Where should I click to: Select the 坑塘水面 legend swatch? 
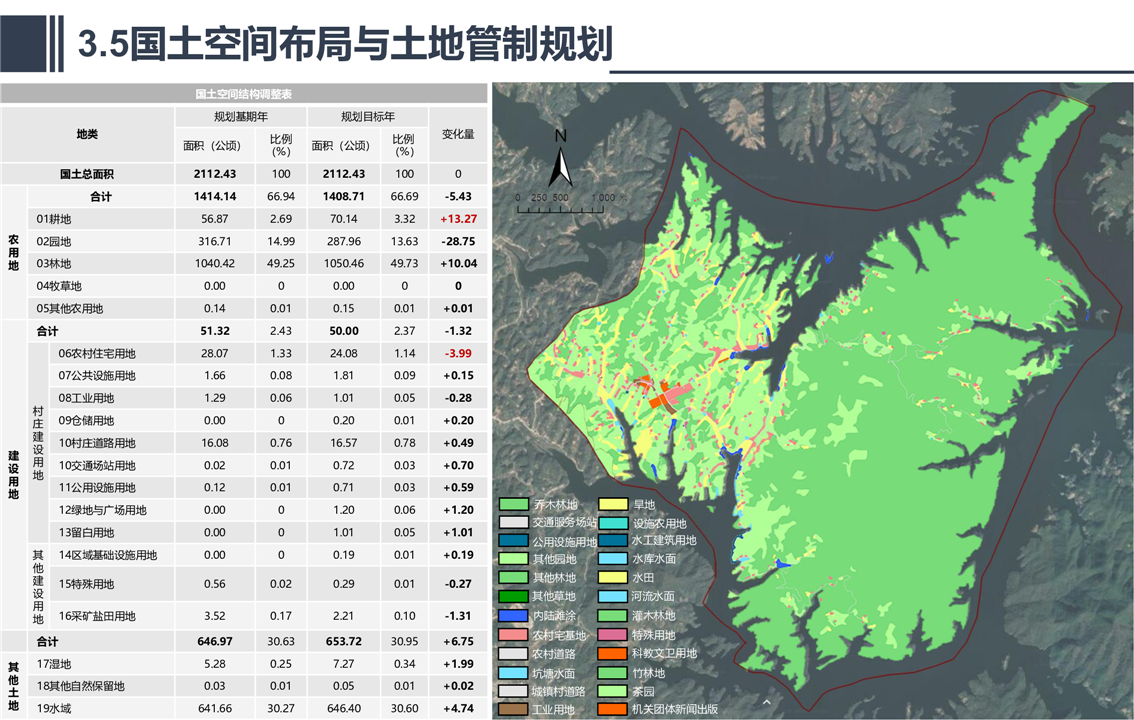point(513,672)
